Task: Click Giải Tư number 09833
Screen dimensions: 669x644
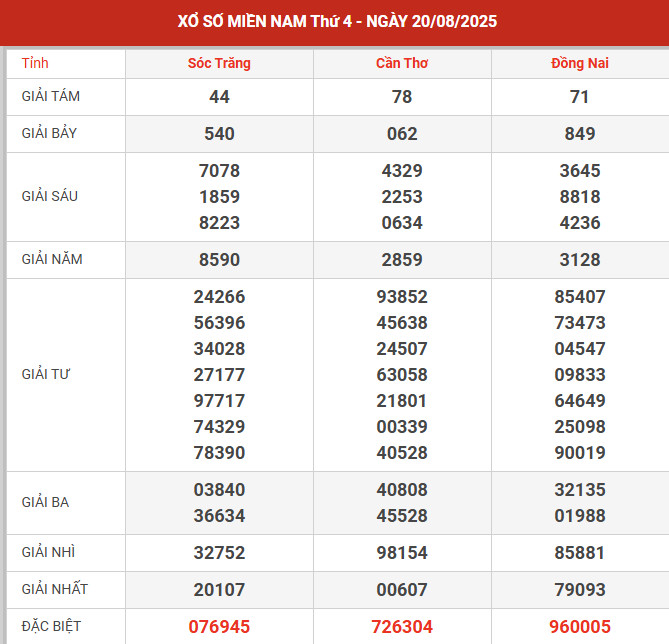Action: [x=580, y=375]
